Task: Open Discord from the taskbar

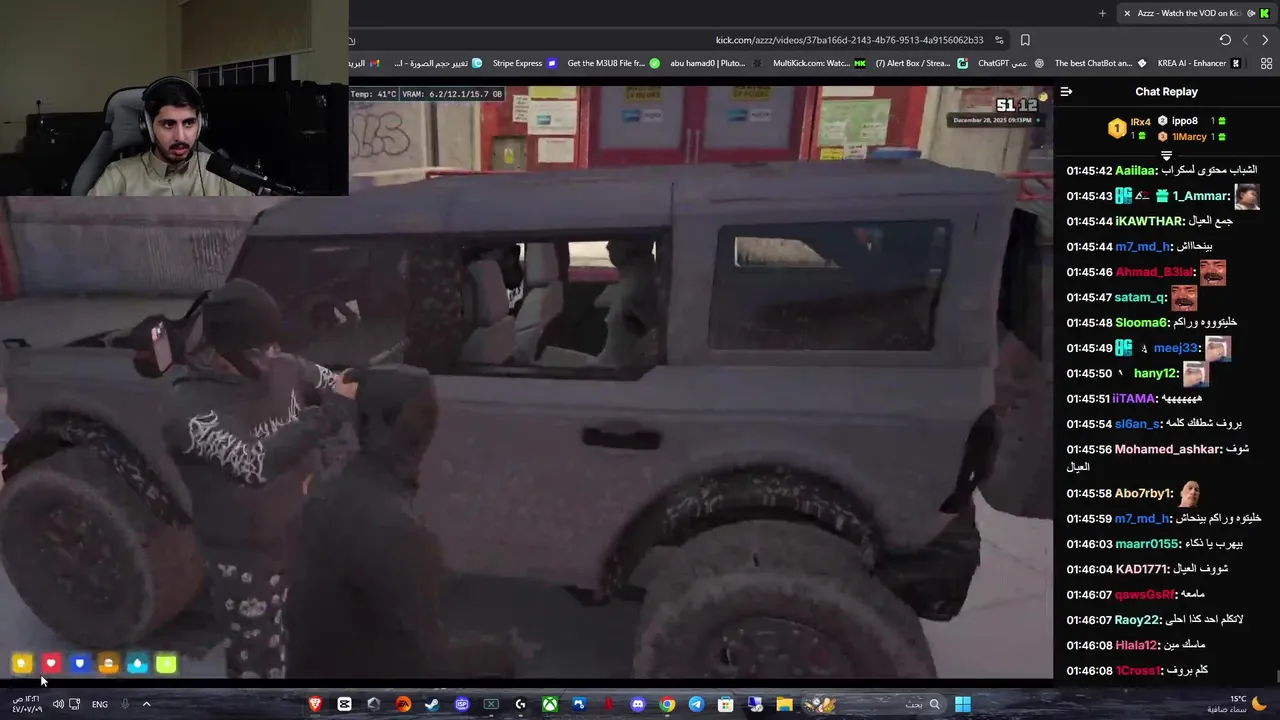Action: (x=638, y=704)
